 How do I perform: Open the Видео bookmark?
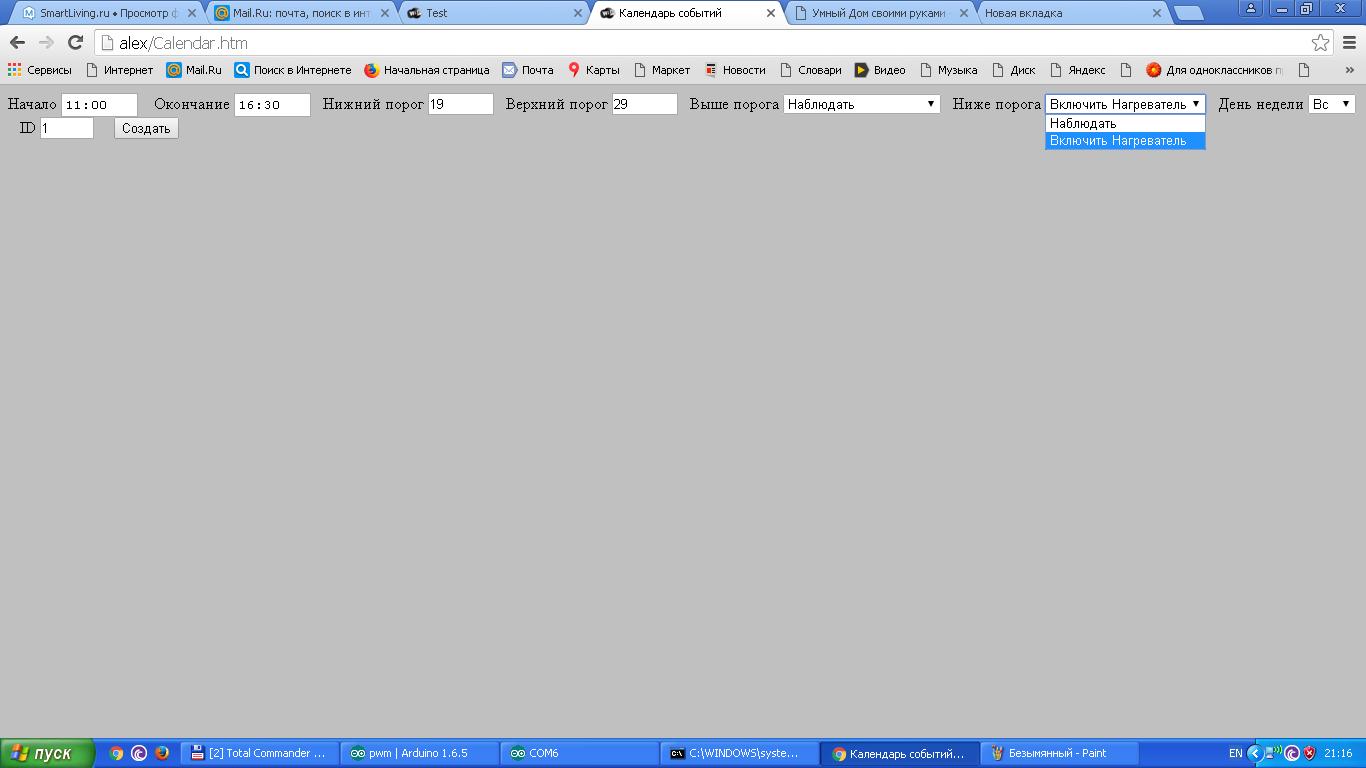coord(880,70)
